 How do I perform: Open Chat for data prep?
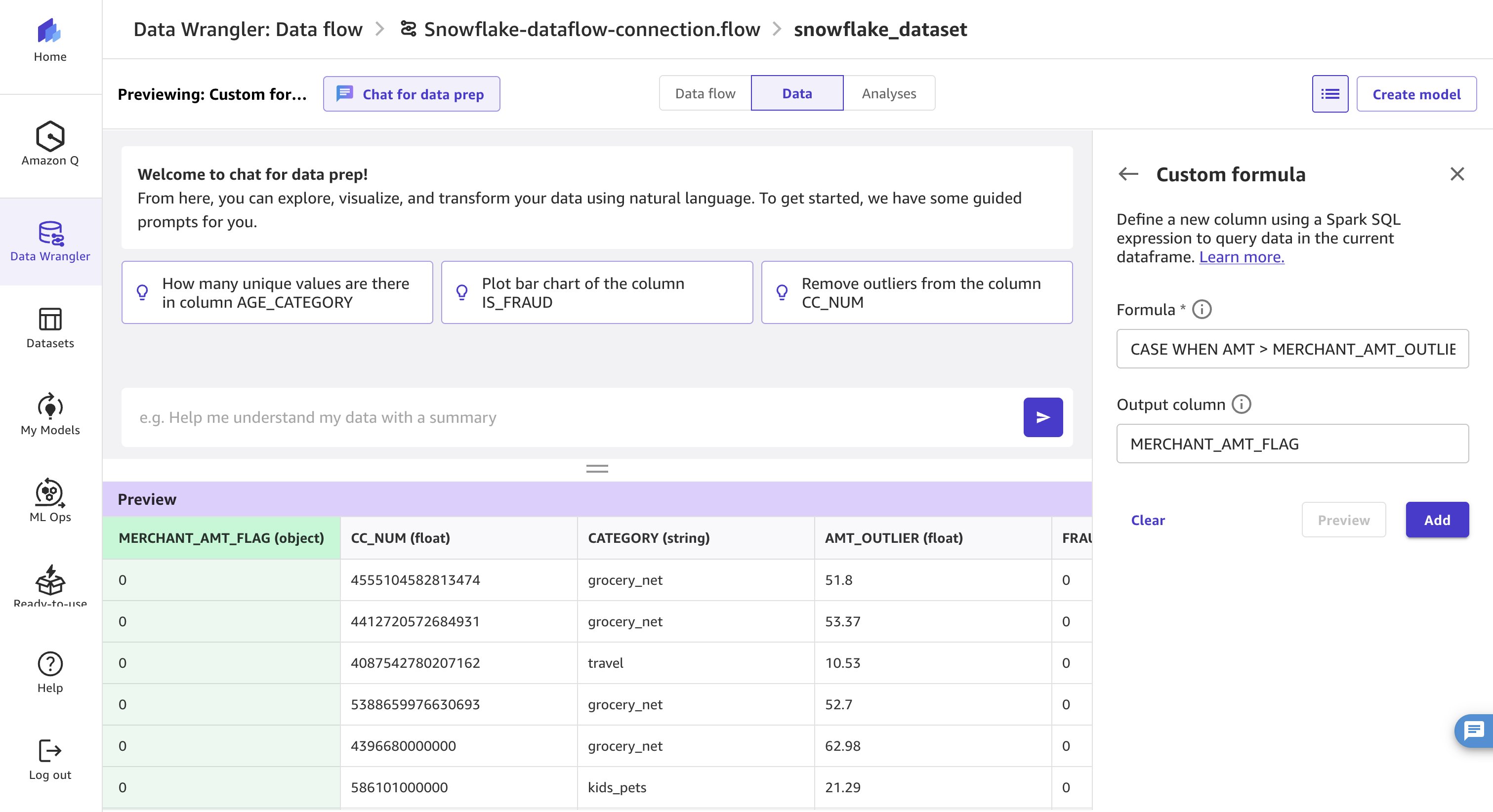412,94
